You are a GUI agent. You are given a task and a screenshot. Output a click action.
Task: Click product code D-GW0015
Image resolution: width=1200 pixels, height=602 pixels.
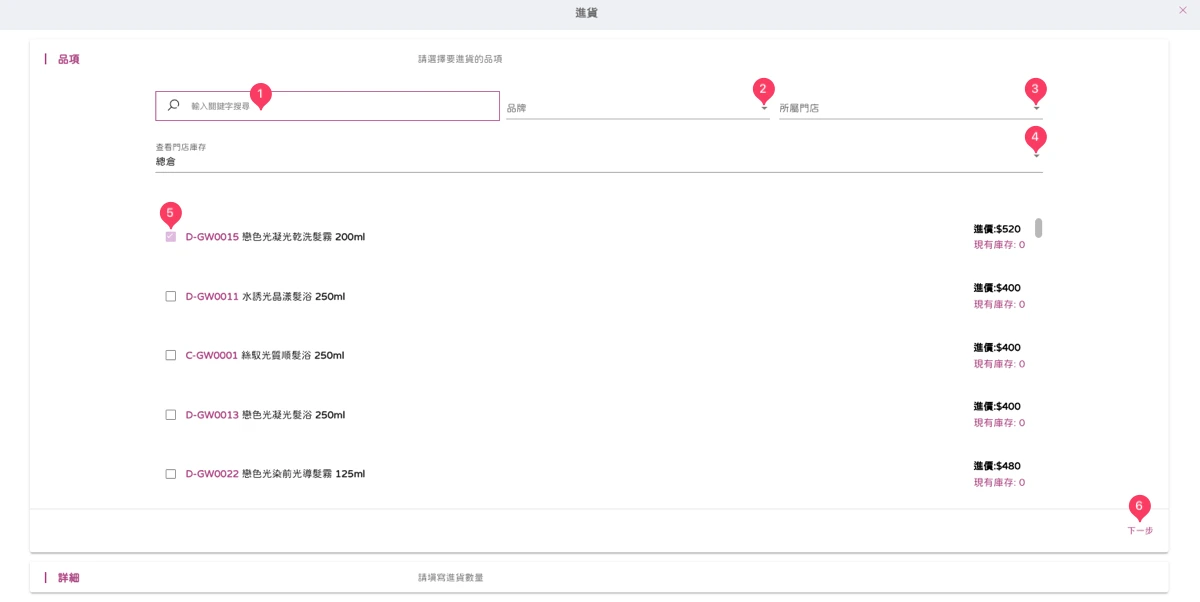(x=212, y=237)
